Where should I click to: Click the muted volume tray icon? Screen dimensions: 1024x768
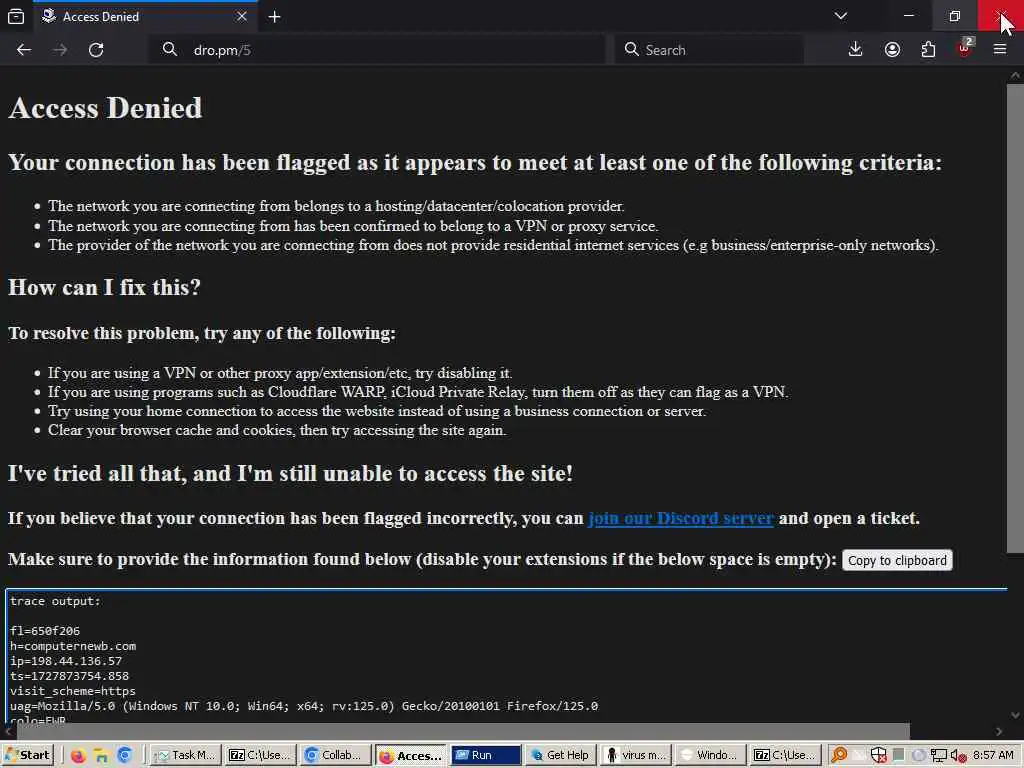click(x=958, y=755)
